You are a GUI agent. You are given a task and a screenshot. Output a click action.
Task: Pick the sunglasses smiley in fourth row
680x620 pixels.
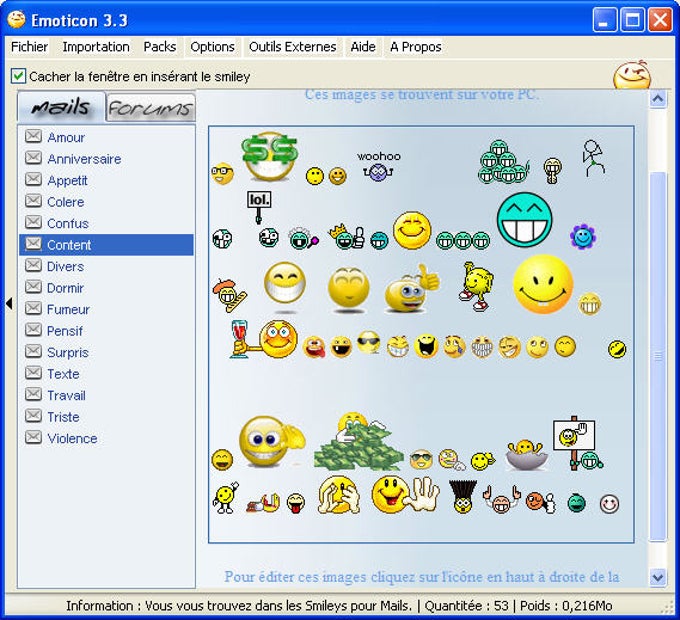368,343
